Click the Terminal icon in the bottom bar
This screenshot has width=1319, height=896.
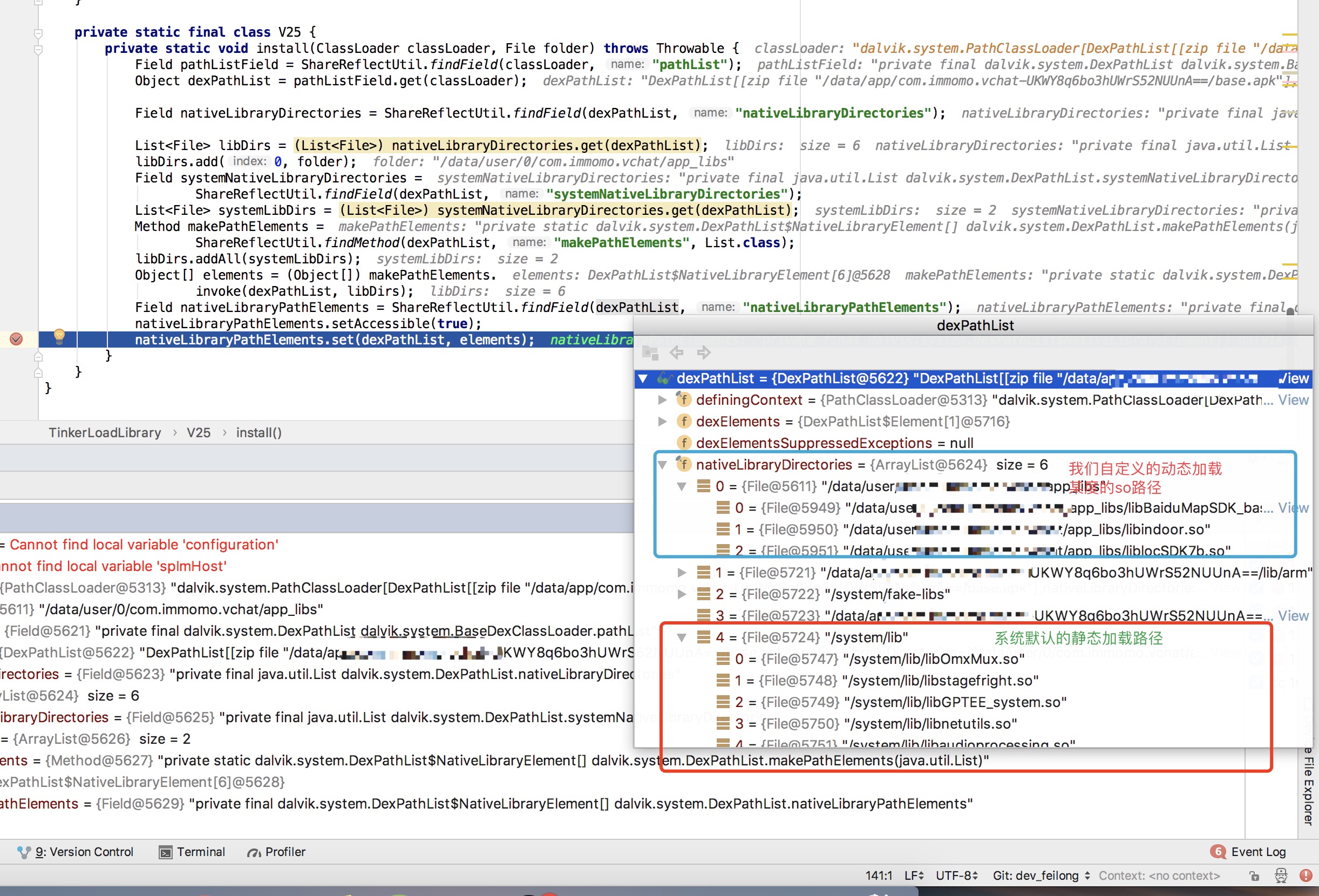[x=165, y=852]
